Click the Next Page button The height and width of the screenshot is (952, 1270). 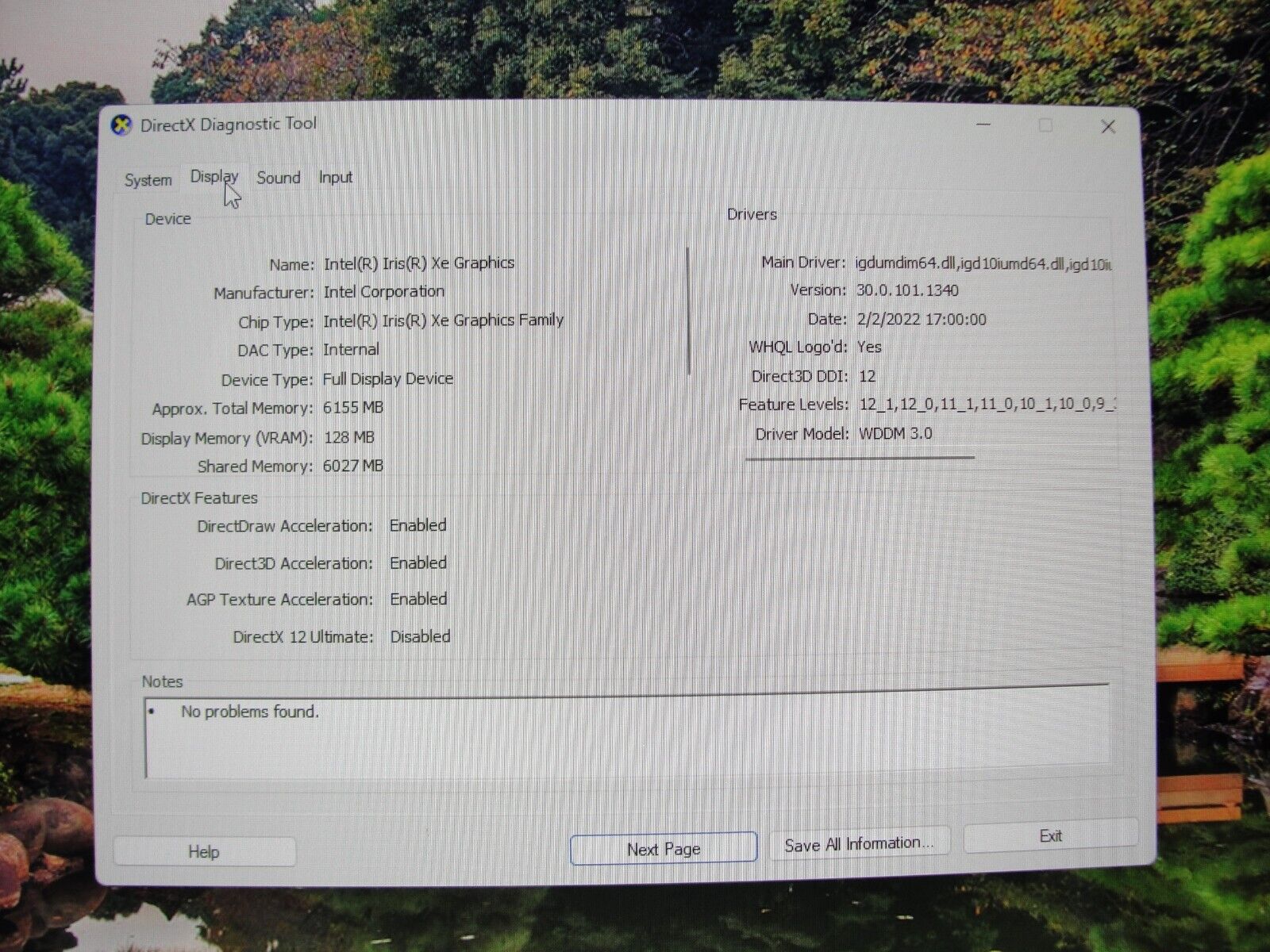click(x=664, y=849)
